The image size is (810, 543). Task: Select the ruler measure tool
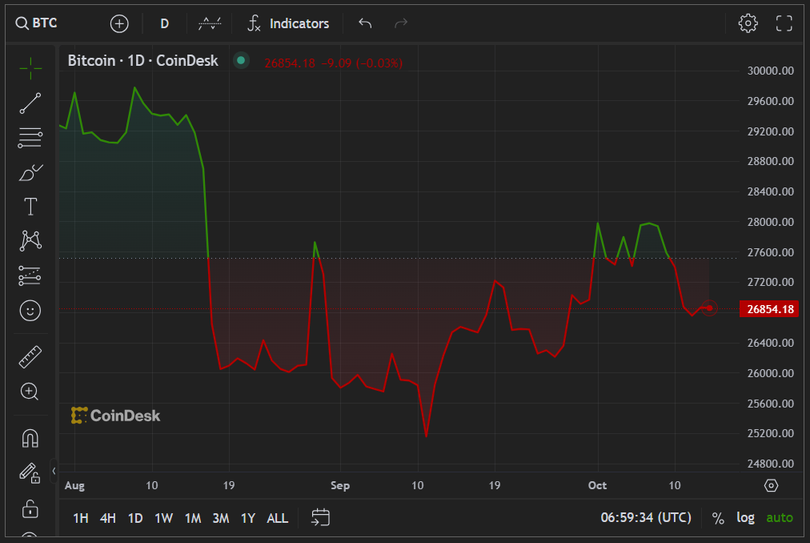pyautogui.click(x=30, y=357)
